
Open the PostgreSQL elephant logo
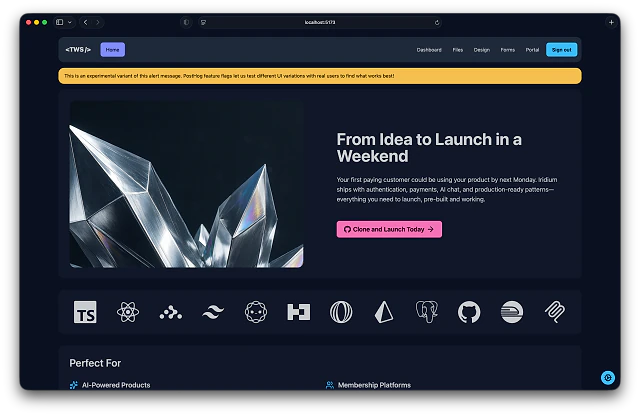click(427, 312)
